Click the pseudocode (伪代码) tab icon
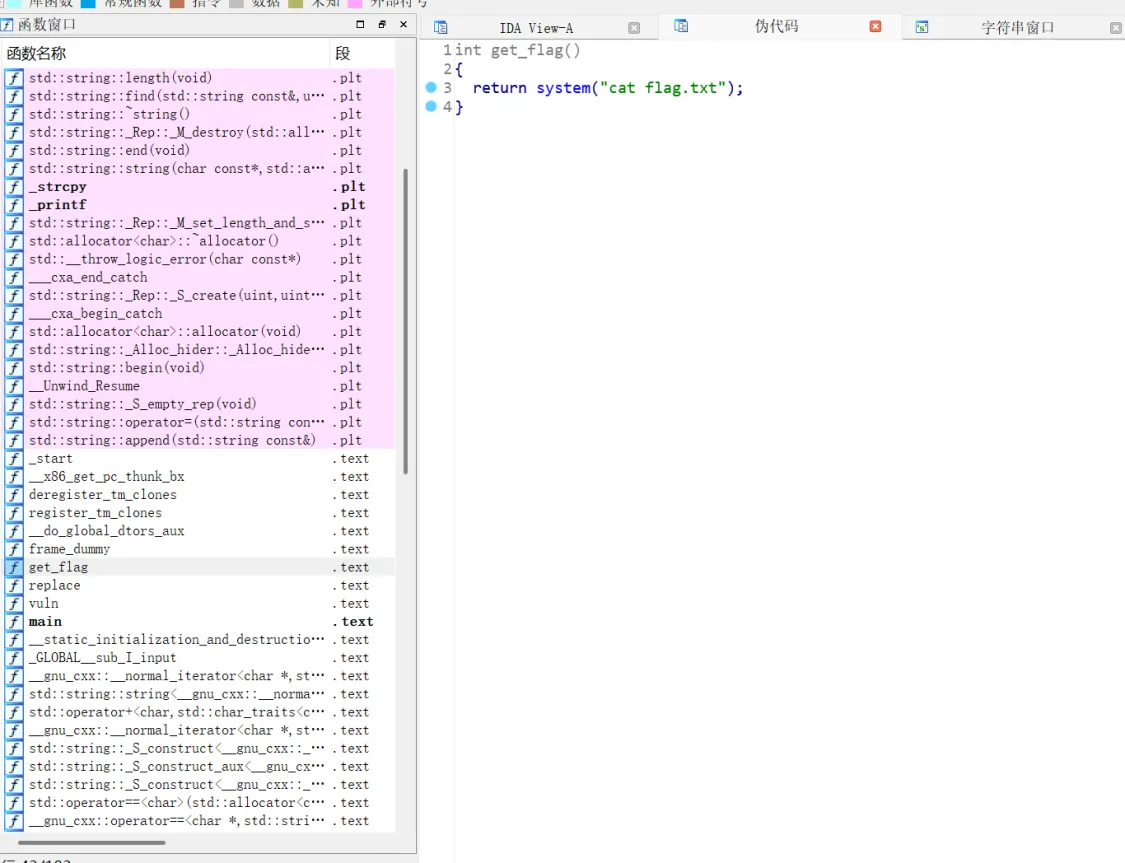Image resolution: width=1125 pixels, height=863 pixels. (x=681, y=26)
